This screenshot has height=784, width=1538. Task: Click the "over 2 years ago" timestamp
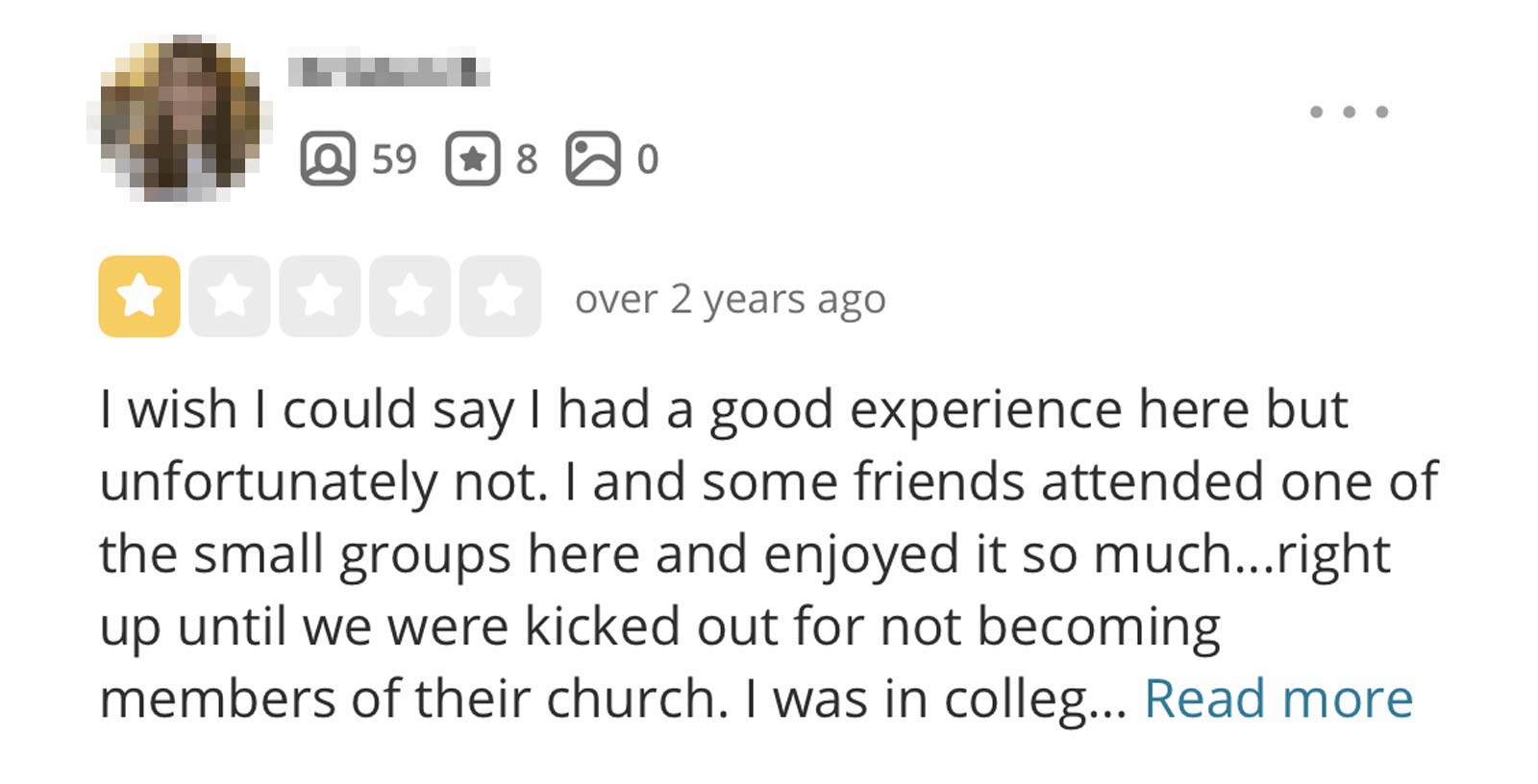click(x=731, y=300)
